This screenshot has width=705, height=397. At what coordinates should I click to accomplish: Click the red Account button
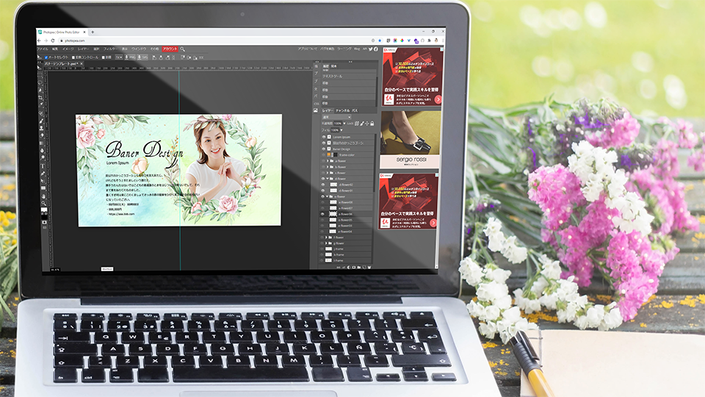coord(170,49)
